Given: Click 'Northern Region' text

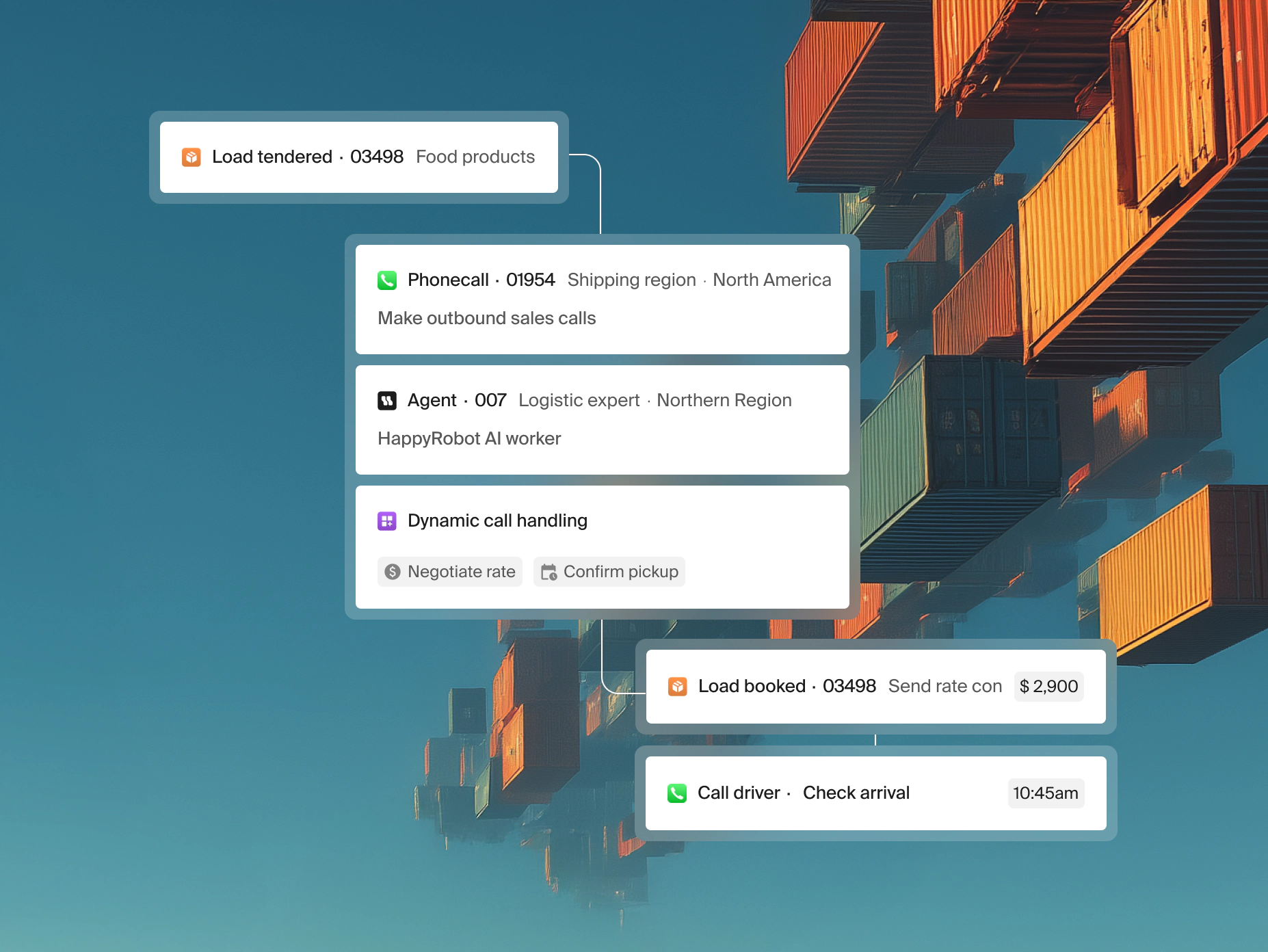Looking at the screenshot, I should [x=724, y=401].
